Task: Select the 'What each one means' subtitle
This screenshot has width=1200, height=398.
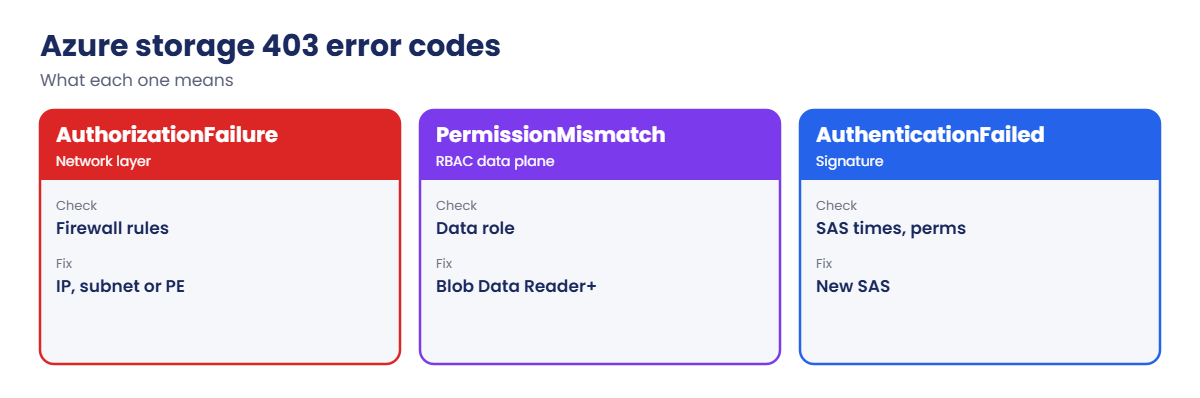Action: click(137, 80)
